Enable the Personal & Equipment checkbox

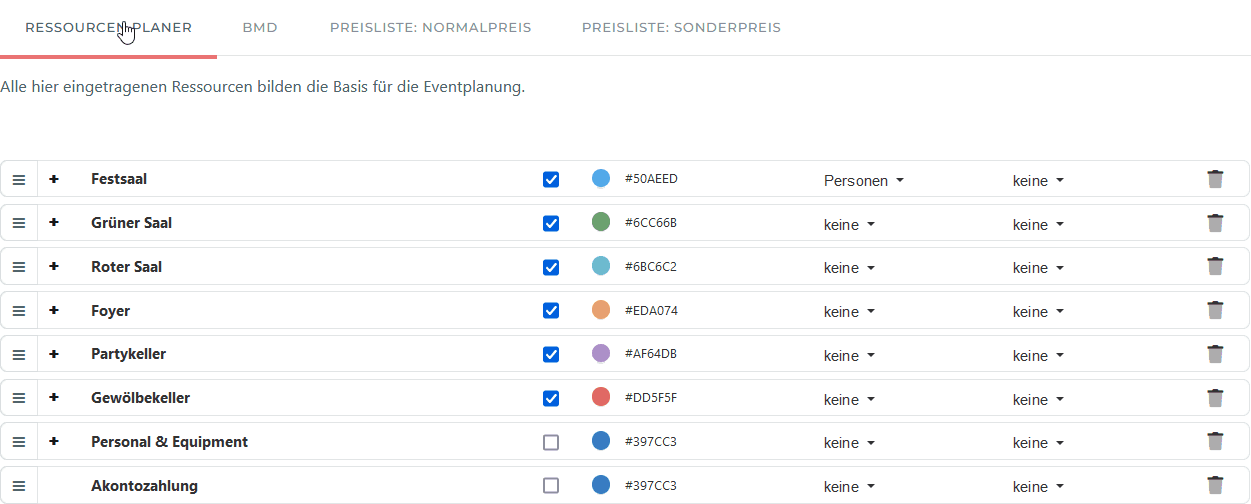click(x=551, y=442)
